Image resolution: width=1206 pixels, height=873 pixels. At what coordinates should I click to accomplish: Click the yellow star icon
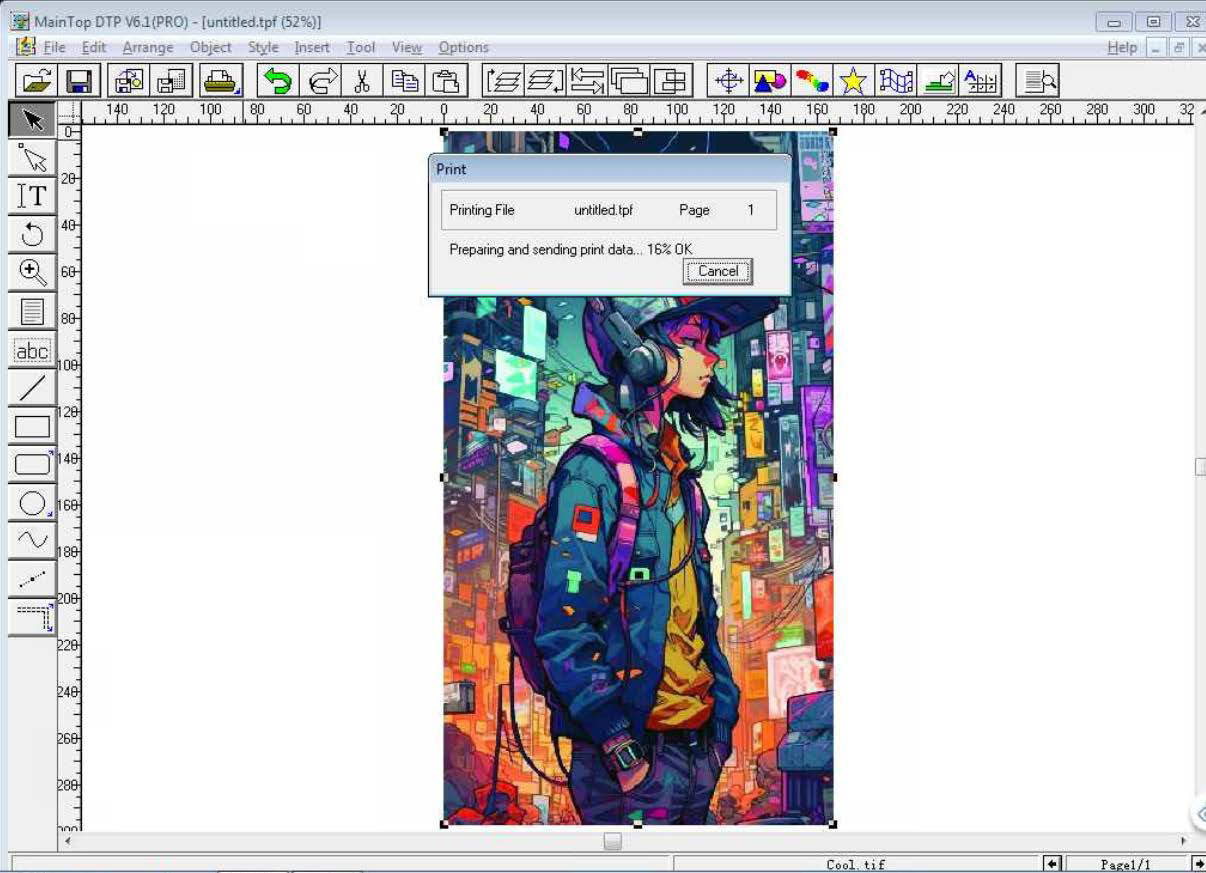[853, 80]
